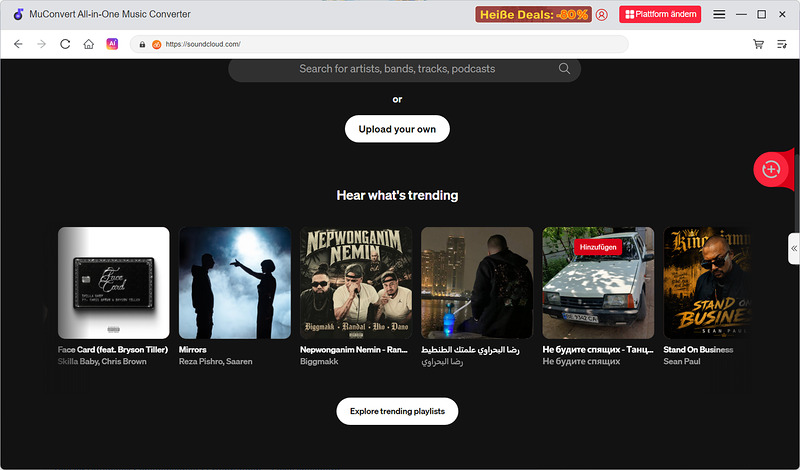
Task: Open artist Biggmakk link
Action: pyautogui.click(x=319, y=361)
